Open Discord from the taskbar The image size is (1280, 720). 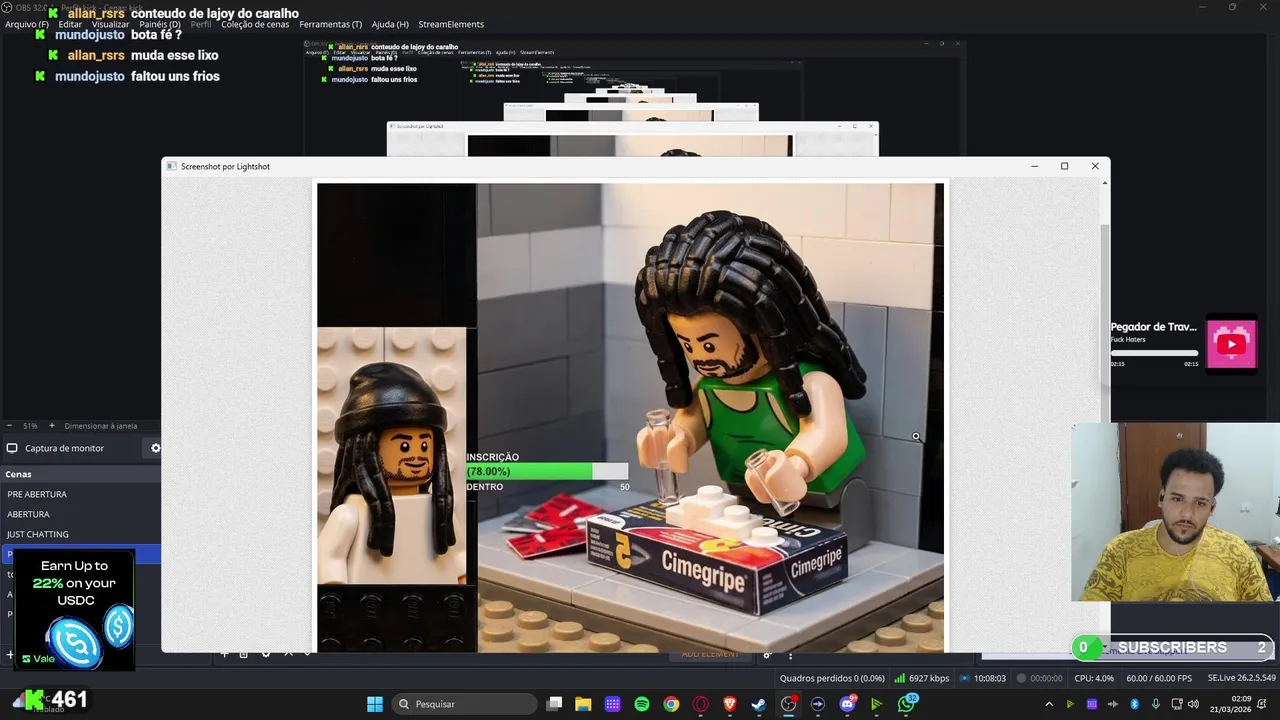[x=848, y=704]
